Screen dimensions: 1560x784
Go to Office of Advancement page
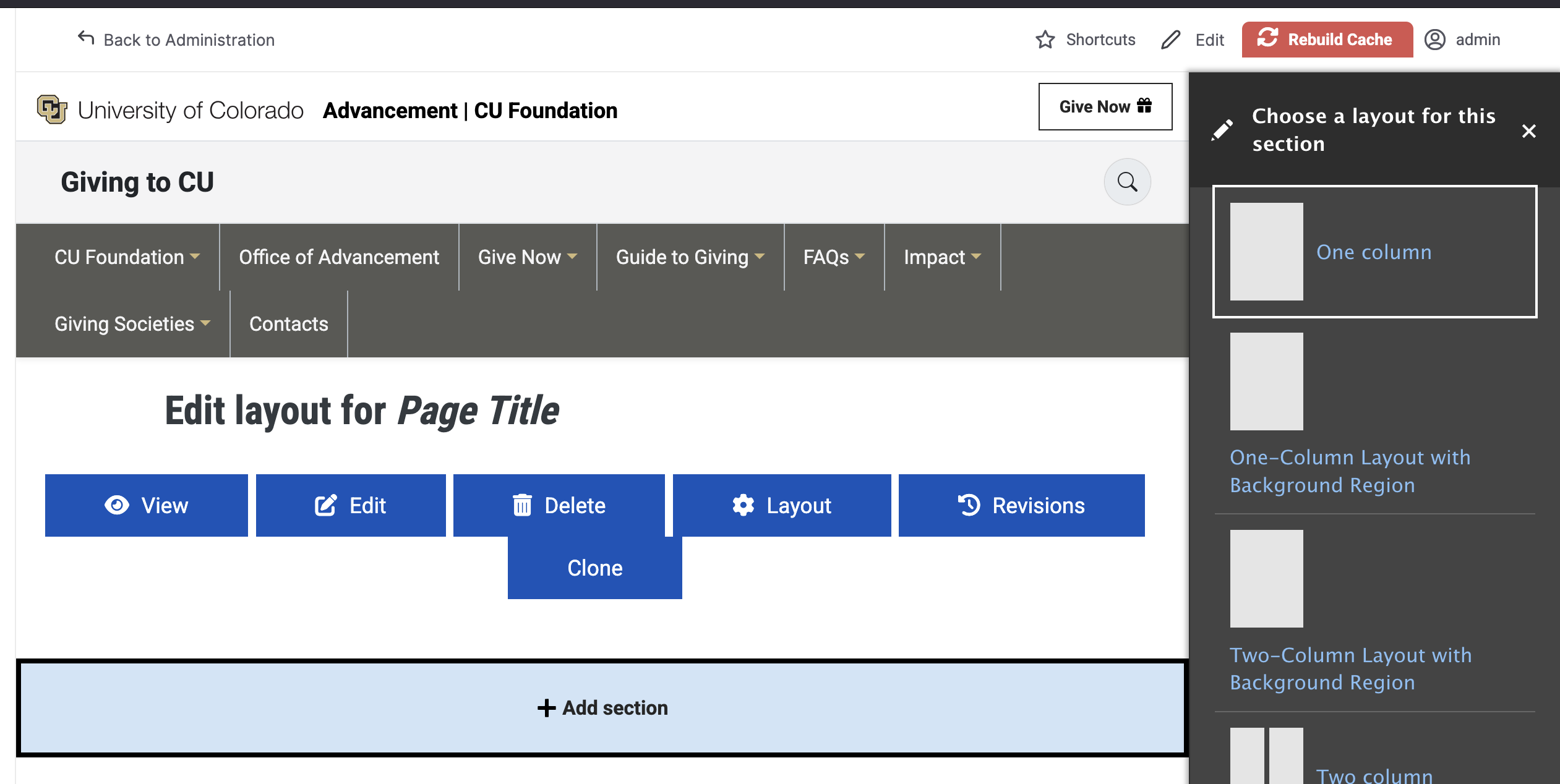click(x=339, y=257)
